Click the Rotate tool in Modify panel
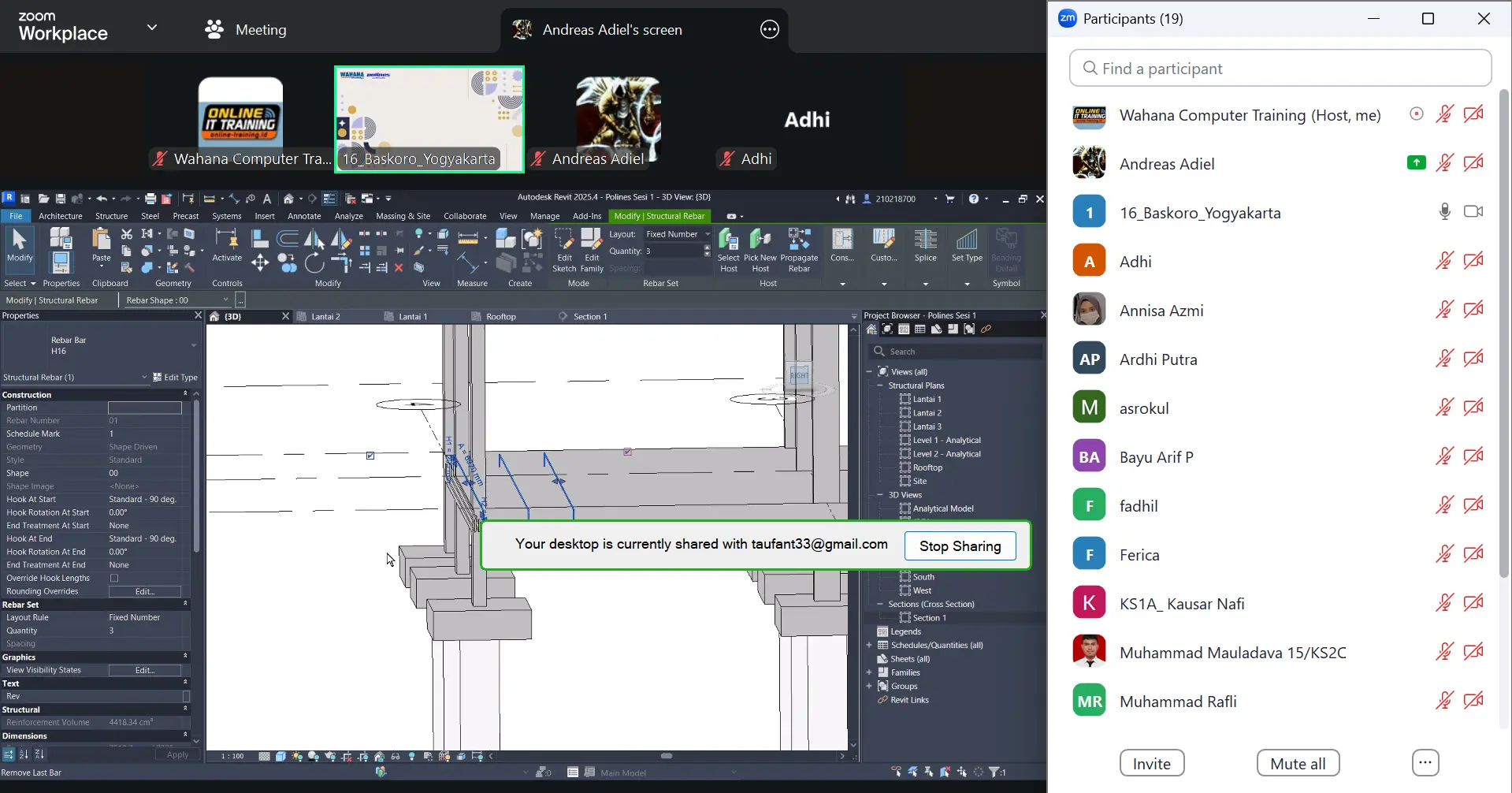Screen dimensions: 1512x793 coord(314,262)
